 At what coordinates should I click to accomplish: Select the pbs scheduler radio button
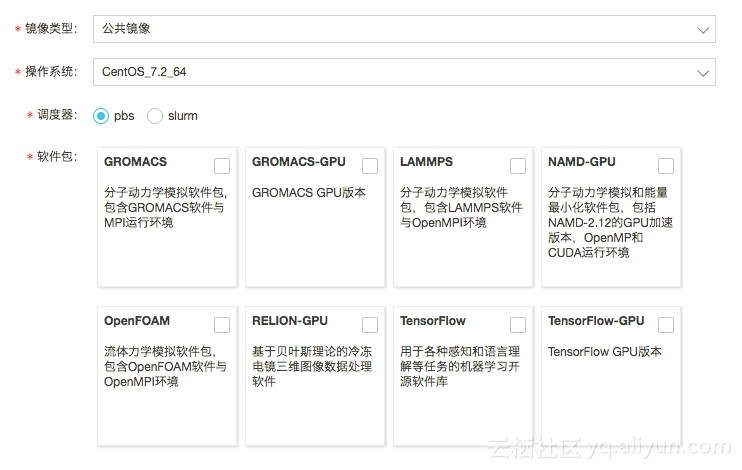tap(101, 116)
